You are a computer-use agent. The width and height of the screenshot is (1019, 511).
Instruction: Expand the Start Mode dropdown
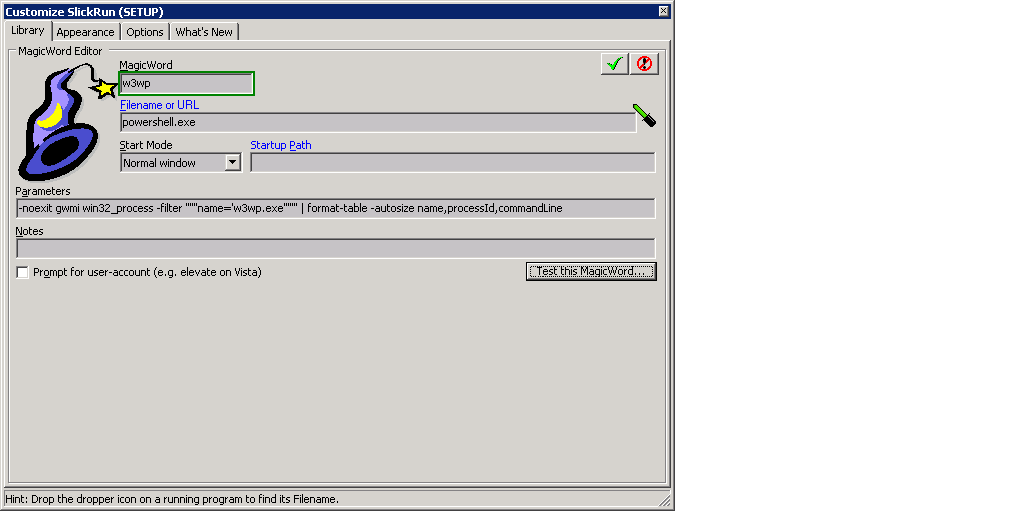(232, 162)
